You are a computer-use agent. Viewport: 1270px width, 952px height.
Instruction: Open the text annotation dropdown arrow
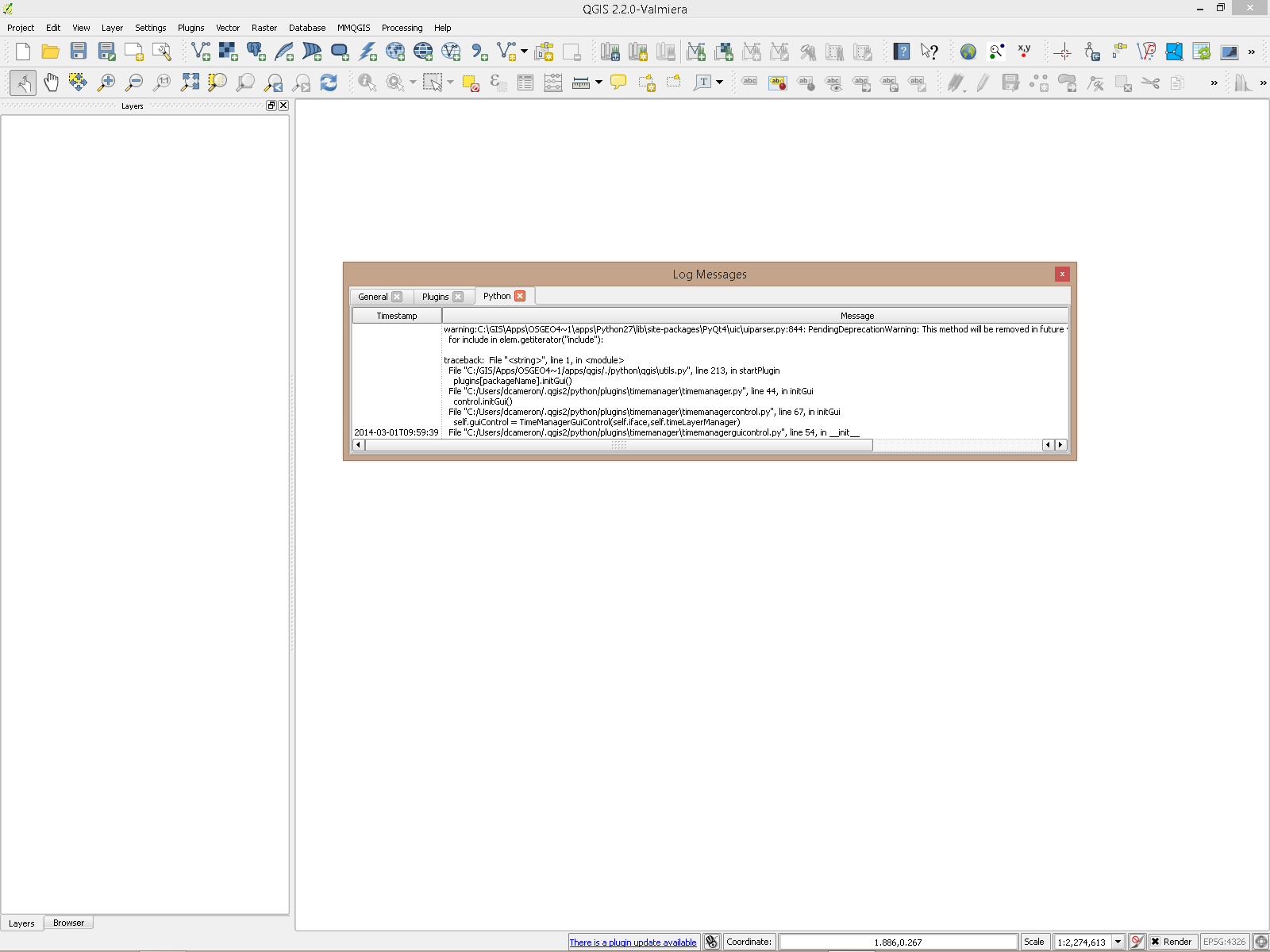tap(719, 83)
